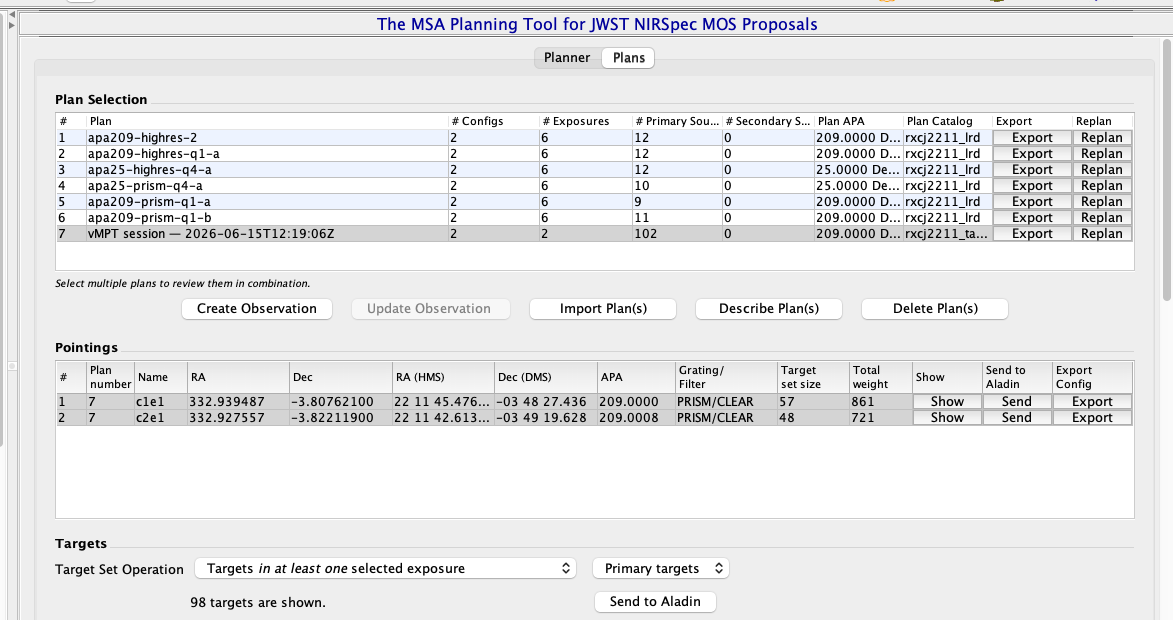
Task: Open the Primary targets dropdown
Action: [661, 568]
